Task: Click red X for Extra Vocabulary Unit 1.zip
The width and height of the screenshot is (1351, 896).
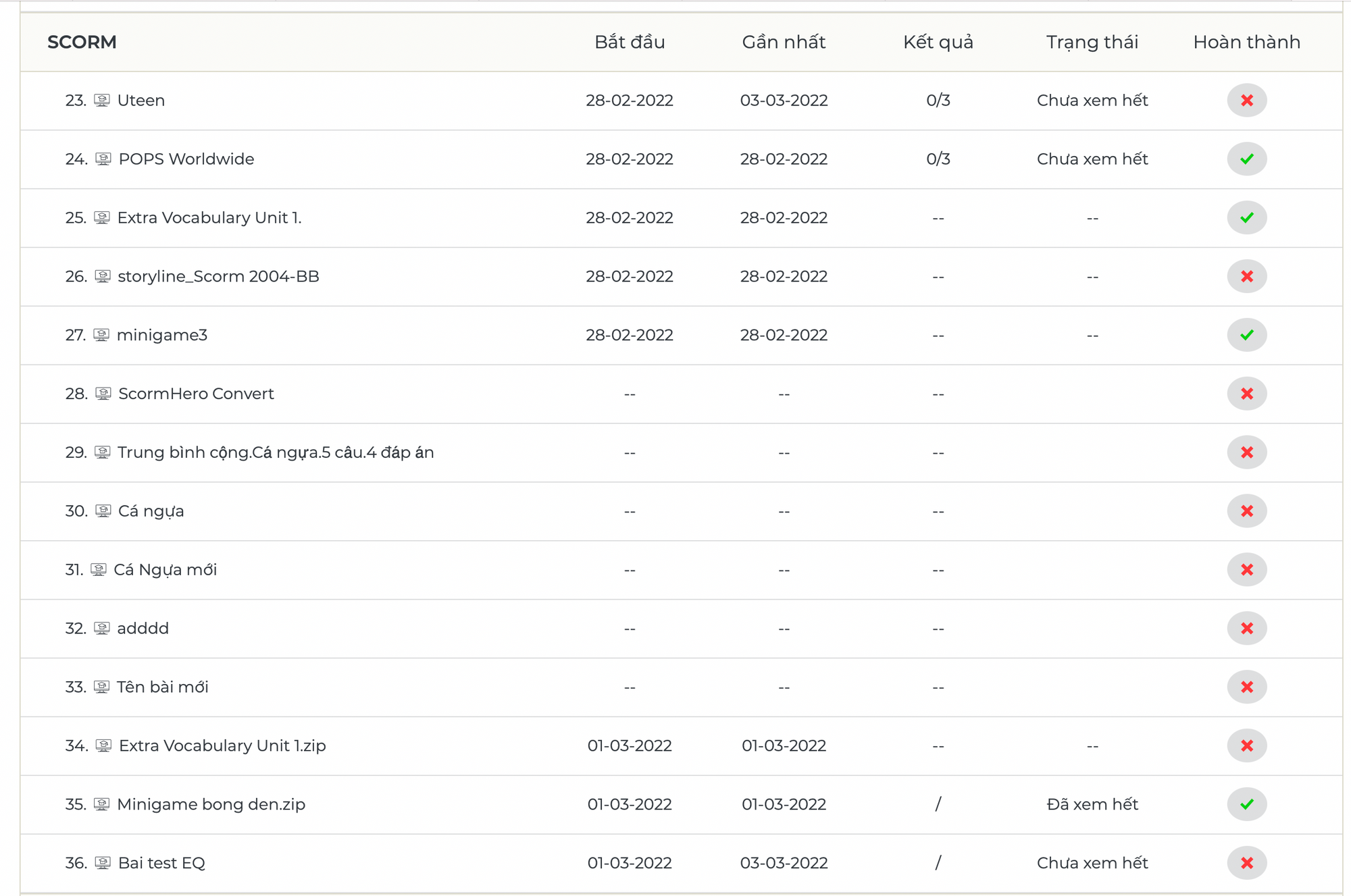Action: tap(1246, 746)
